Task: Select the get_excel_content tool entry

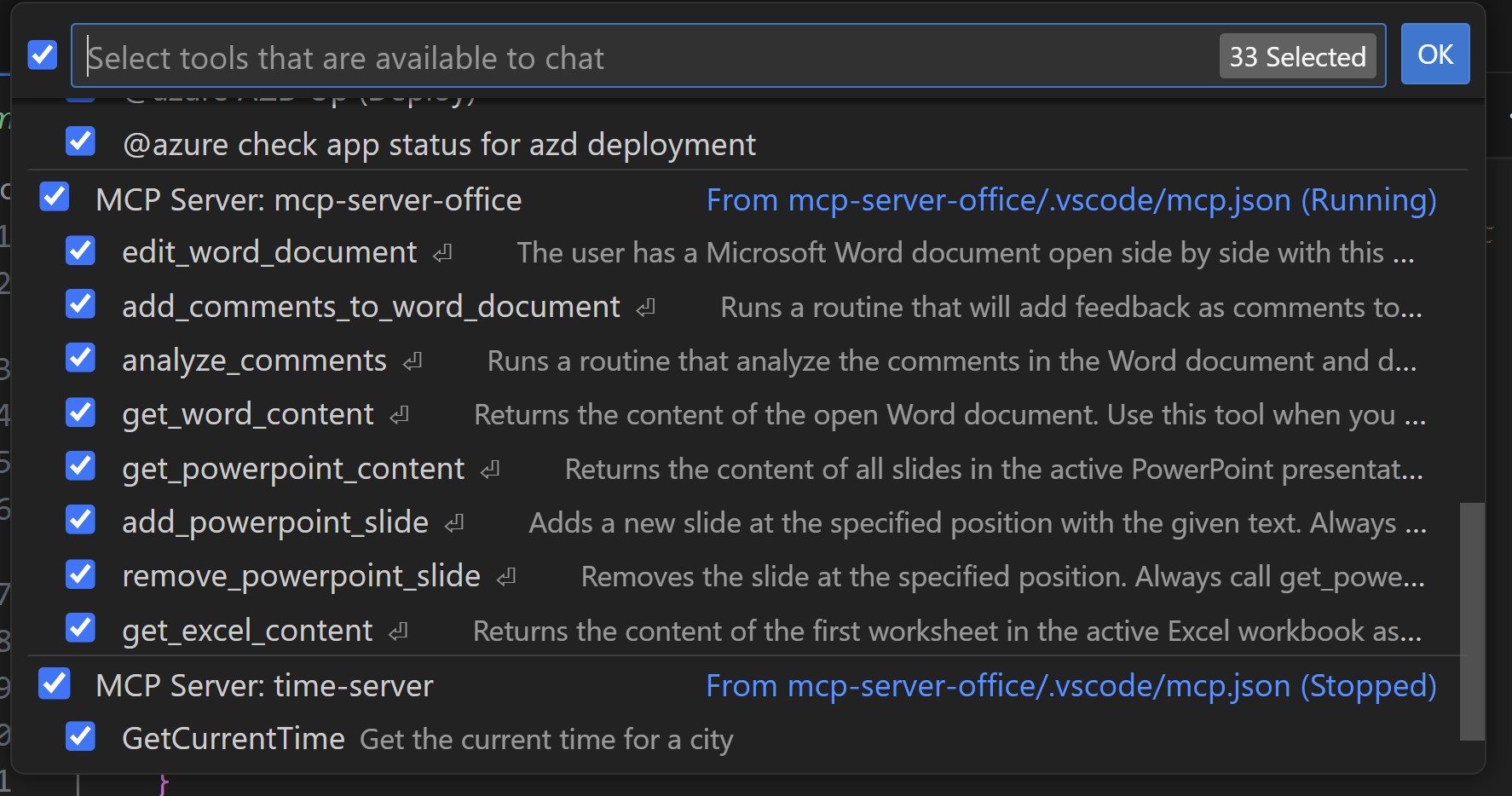Action: tap(247, 631)
